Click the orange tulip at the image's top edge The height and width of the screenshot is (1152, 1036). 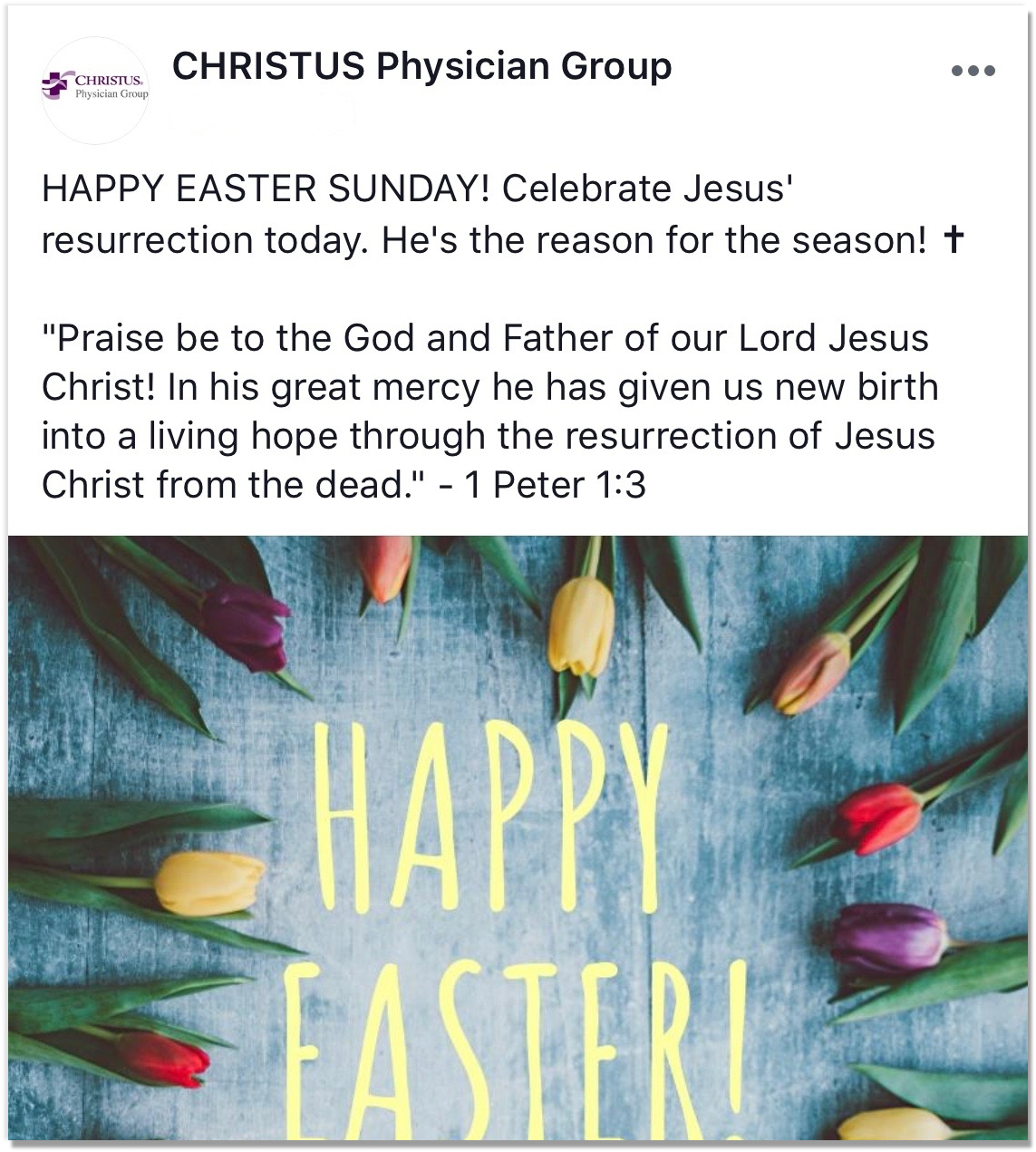pyautogui.click(x=385, y=566)
